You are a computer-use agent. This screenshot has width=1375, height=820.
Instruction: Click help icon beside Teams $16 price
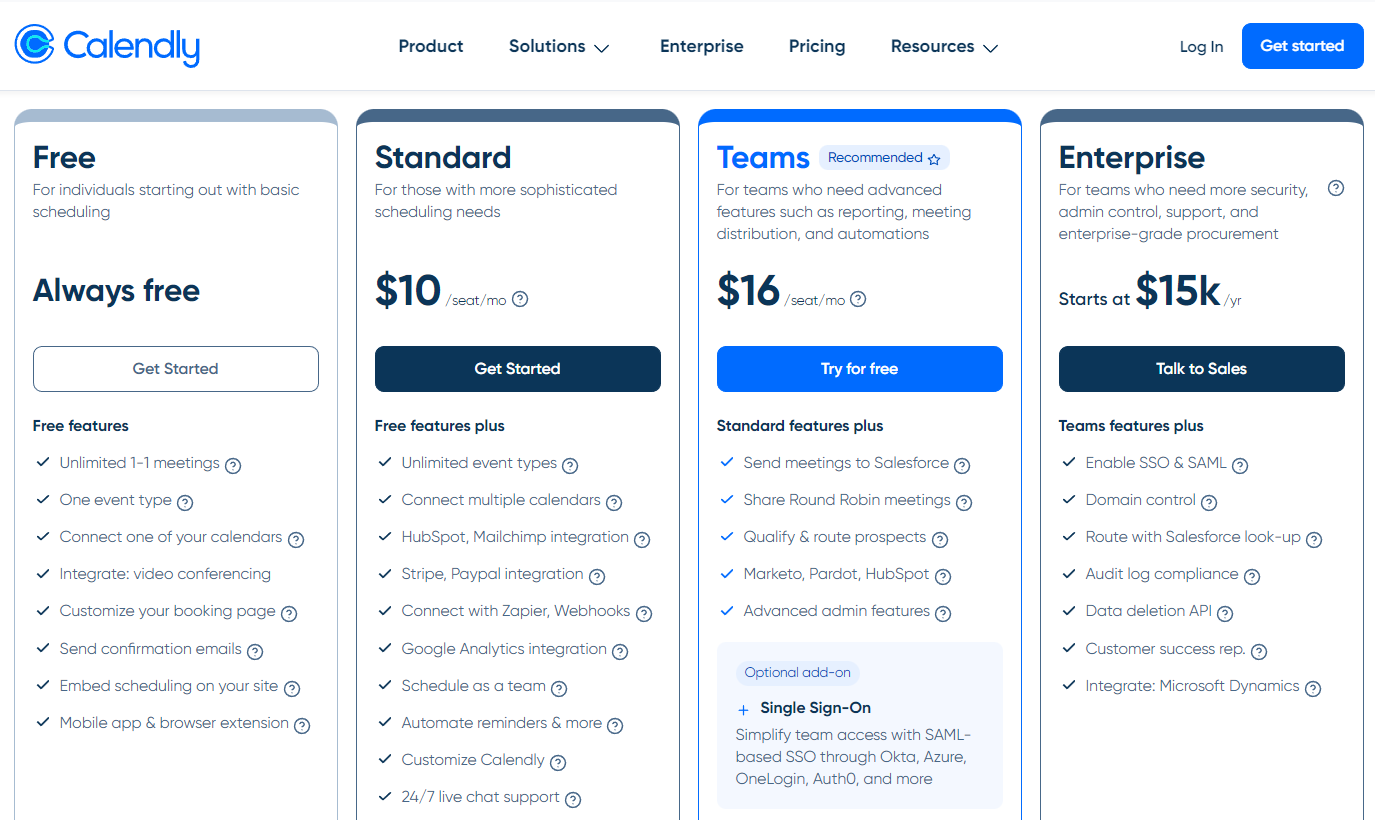coord(858,299)
